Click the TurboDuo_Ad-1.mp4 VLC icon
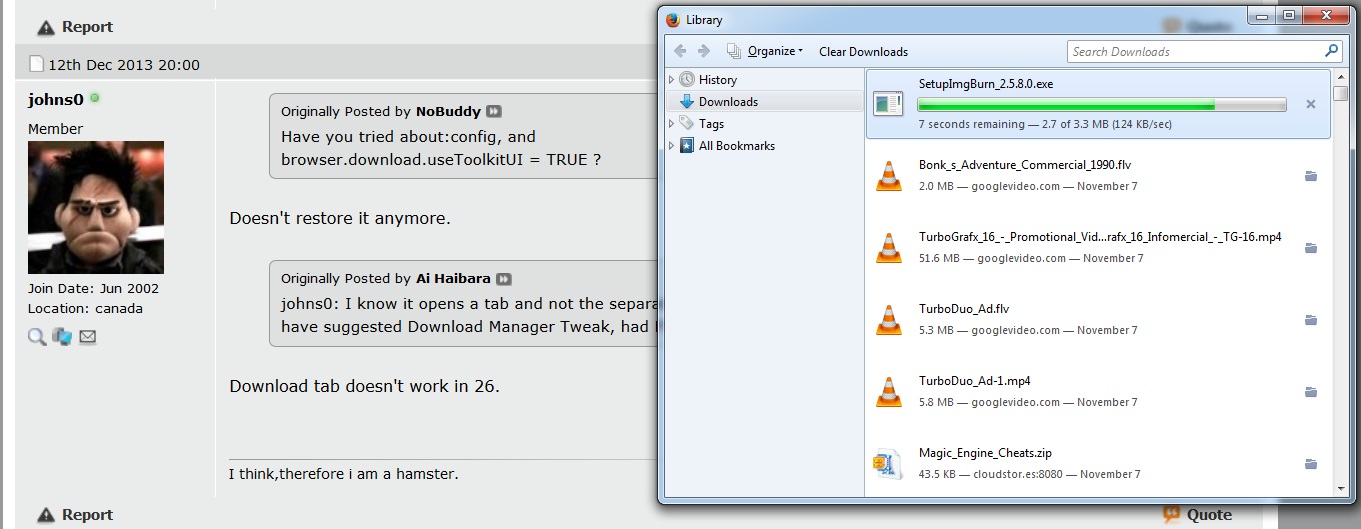The height and width of the screenshot is (529, 1361). pyautogui.click(x=888, y=392)
